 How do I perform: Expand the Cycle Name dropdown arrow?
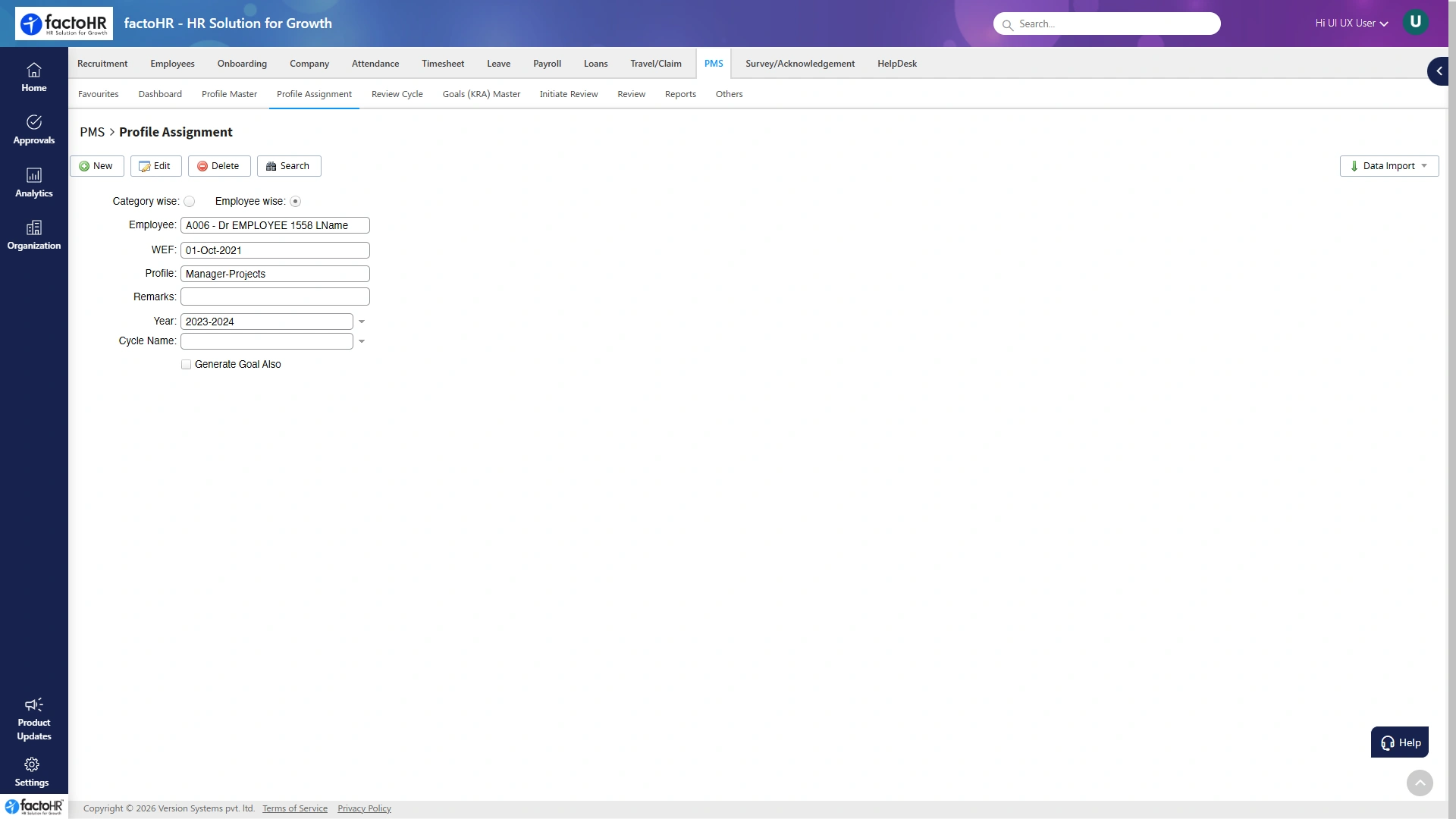362,342
